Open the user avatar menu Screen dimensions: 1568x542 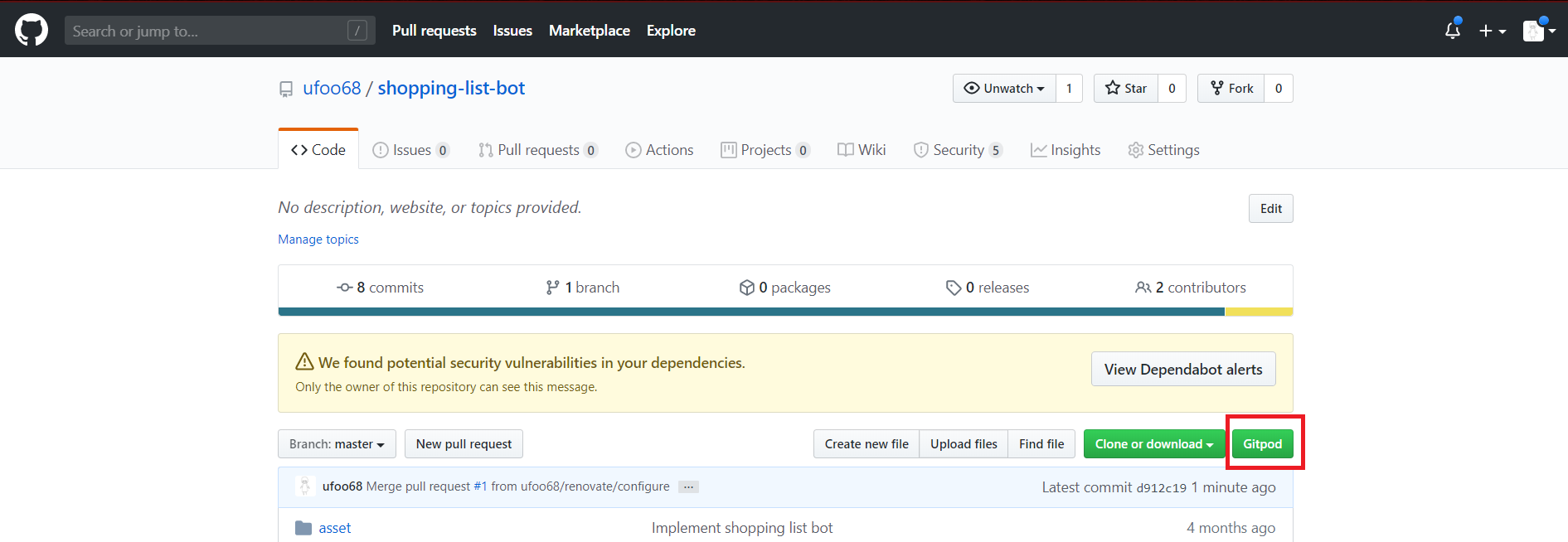(x=1539, y=31)
